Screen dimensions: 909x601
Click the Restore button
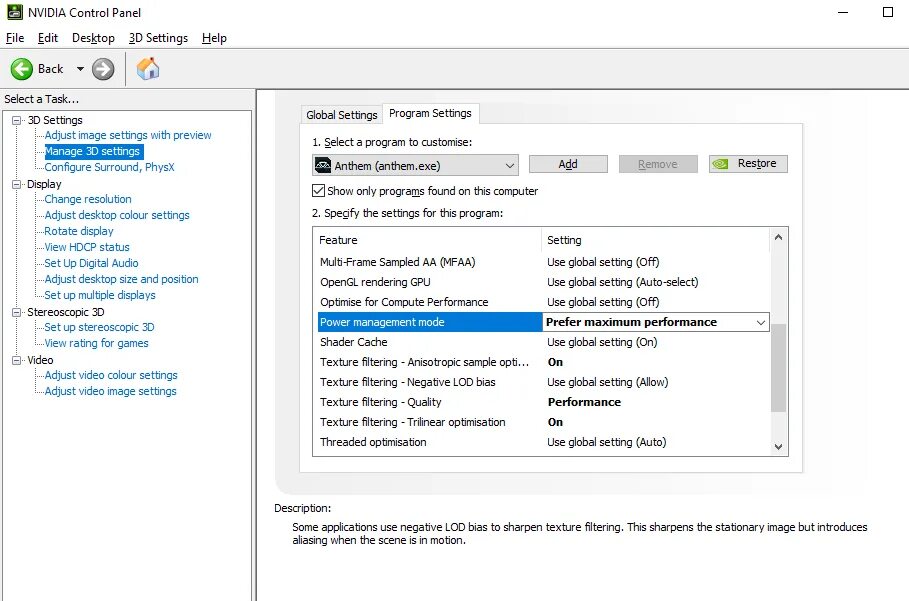pos(748,164)
